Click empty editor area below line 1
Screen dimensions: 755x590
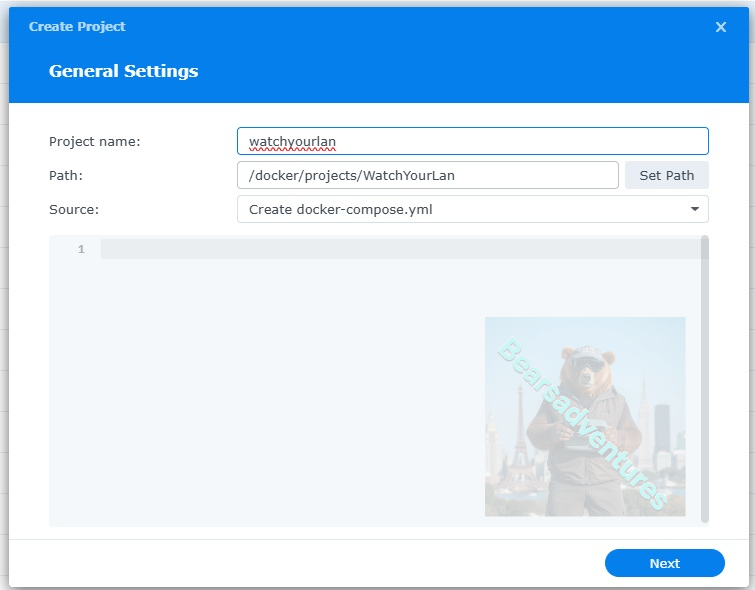tap(270, 400)
